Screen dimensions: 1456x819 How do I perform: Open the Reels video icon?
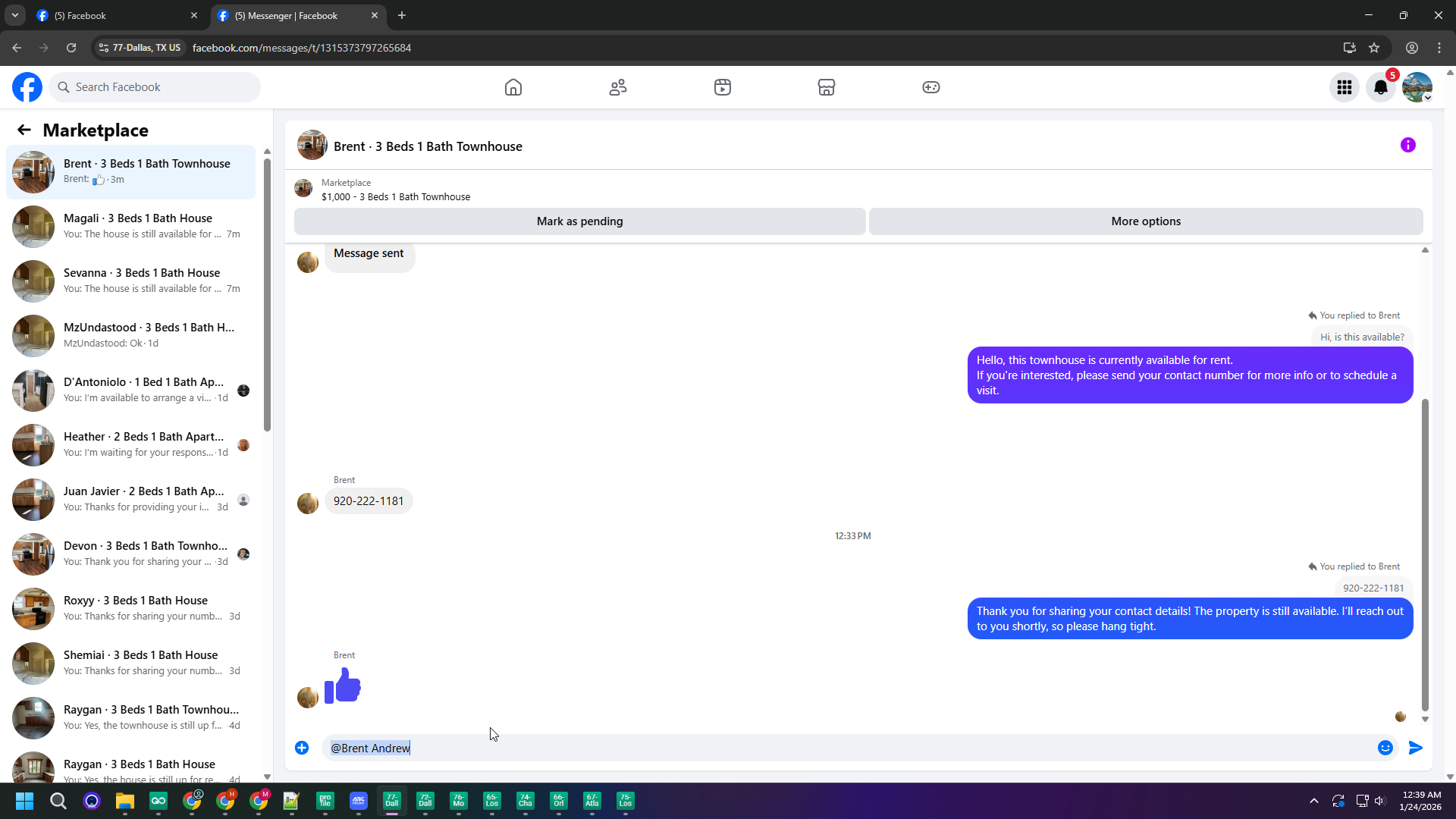[723, 87]
